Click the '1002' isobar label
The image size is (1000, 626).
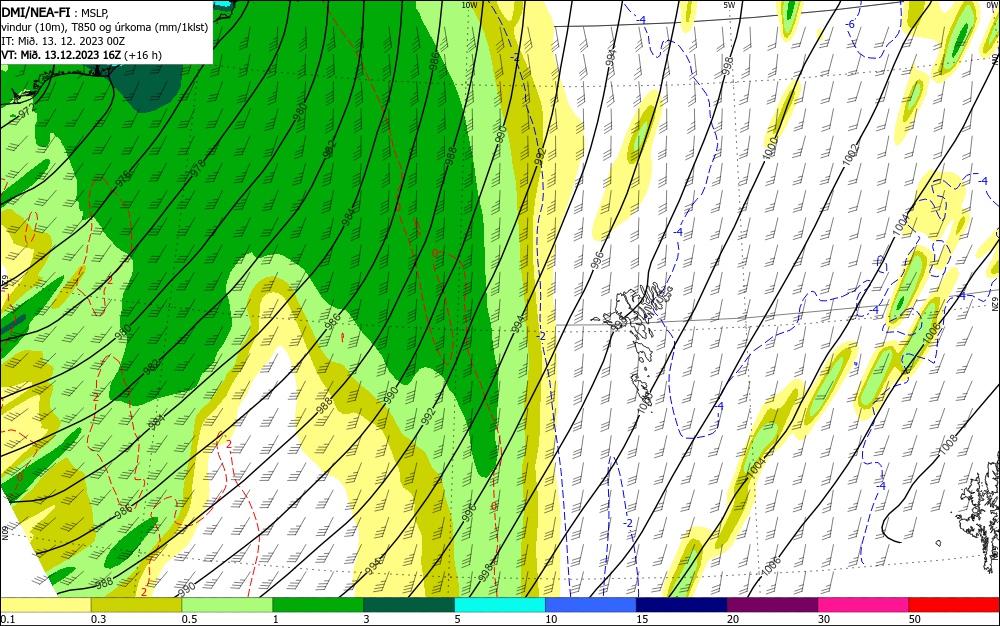(850, 155)
